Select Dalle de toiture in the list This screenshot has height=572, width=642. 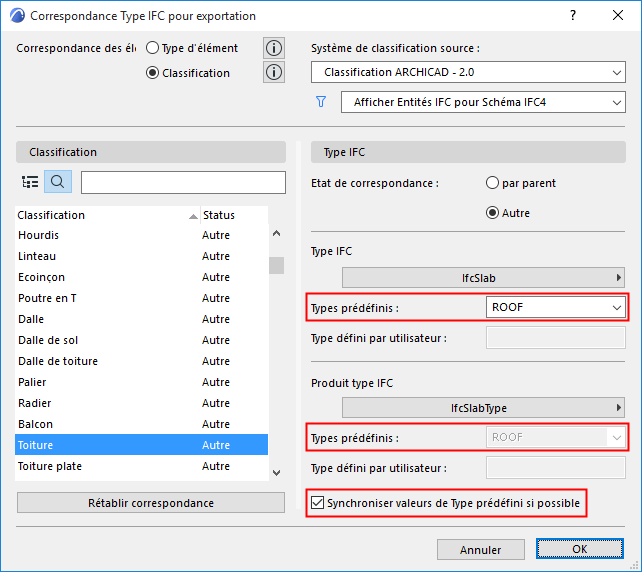58,361
